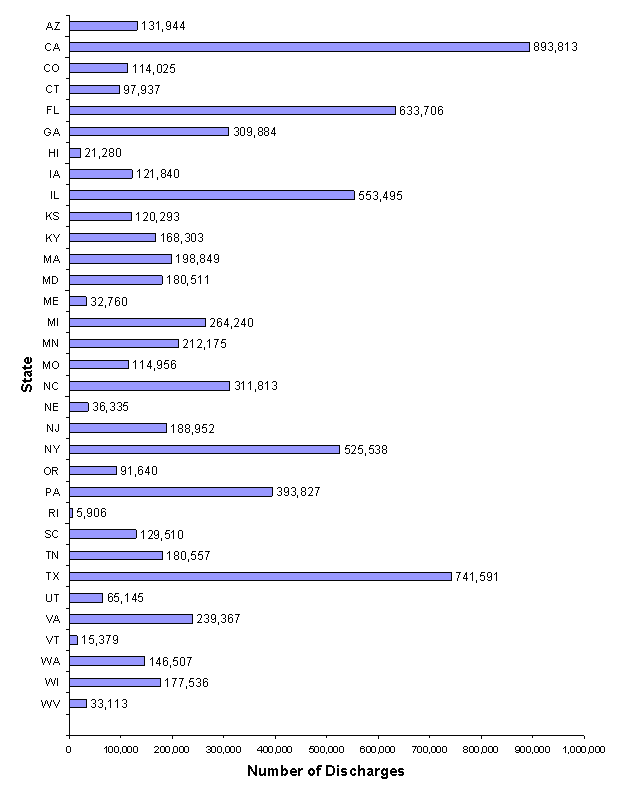Click the "Number of Discharges" axis title

326,771
